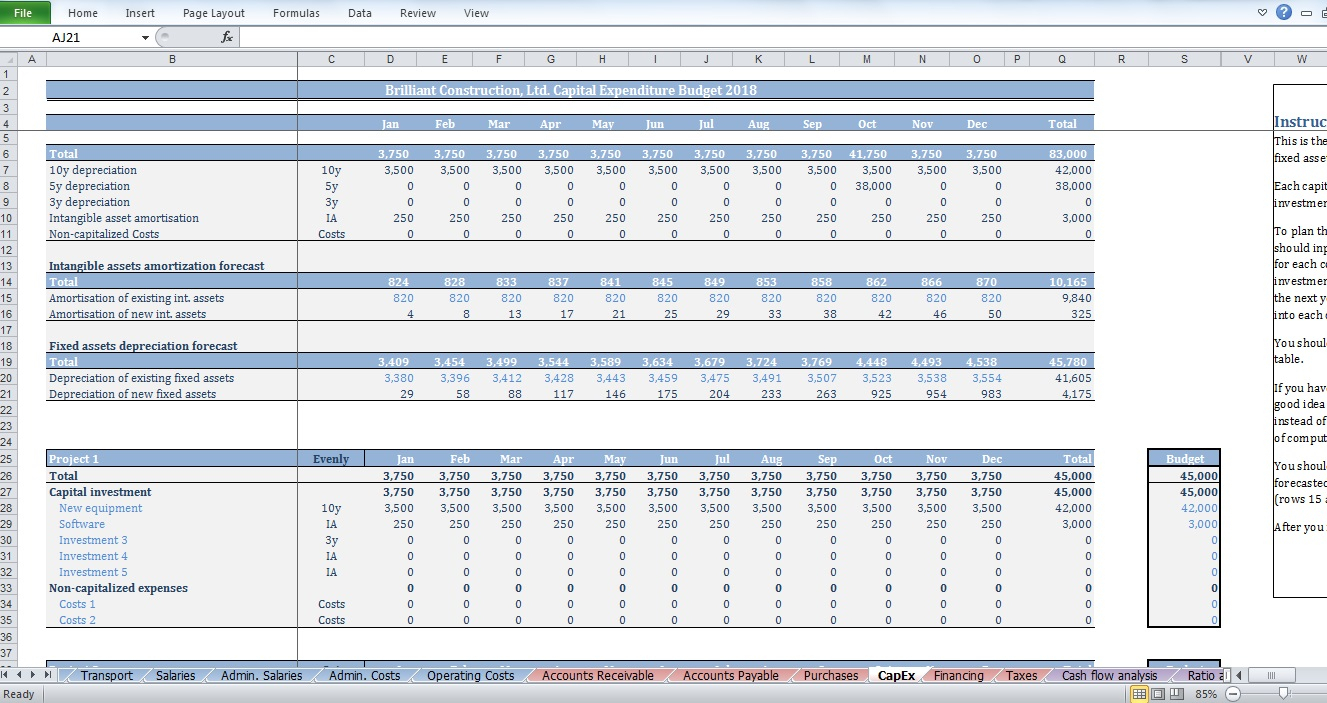Click the Select All corner button

click(x=9, y=59)
